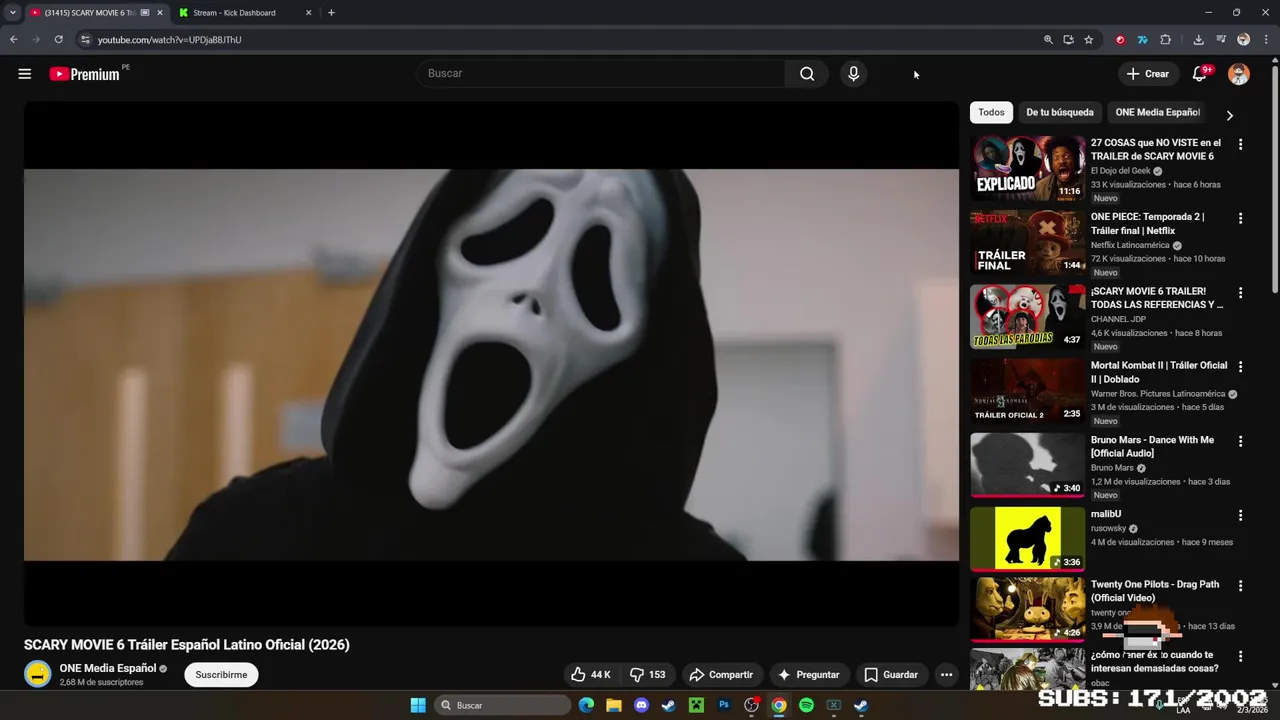Open options for SCARY MOVIE 6 TRAILER referencias video
1280x720 pixels.
pyautogui.click(x=1240, y=293)
